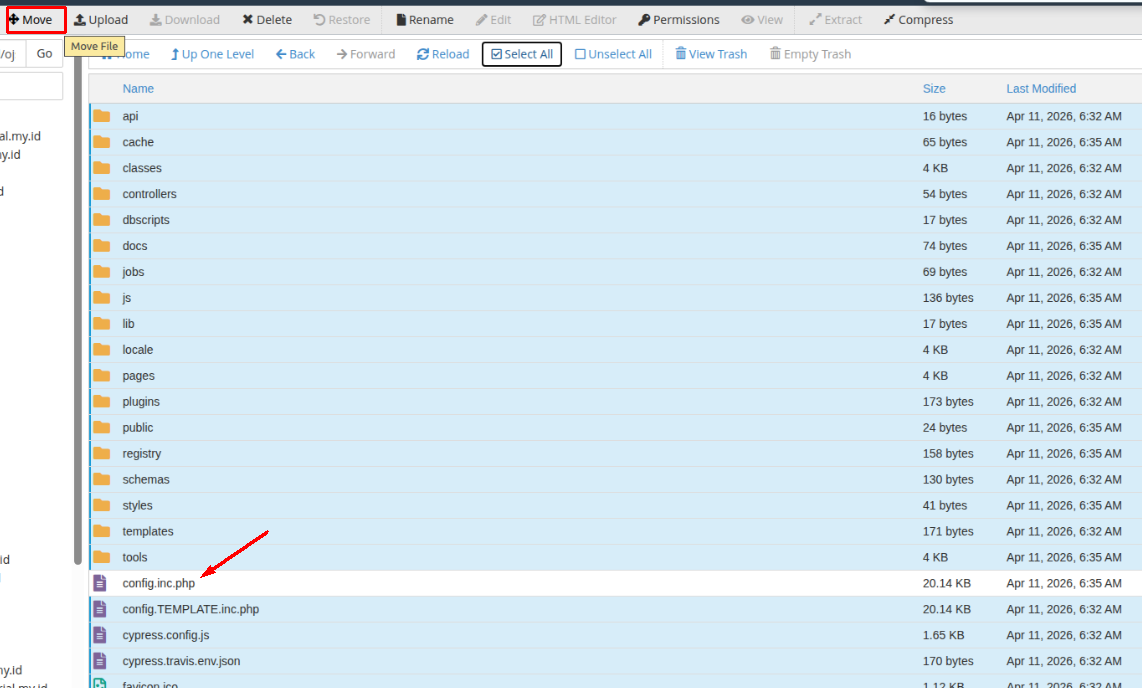Select the registry folder name

pyautogui.click(x=141, y=454)
